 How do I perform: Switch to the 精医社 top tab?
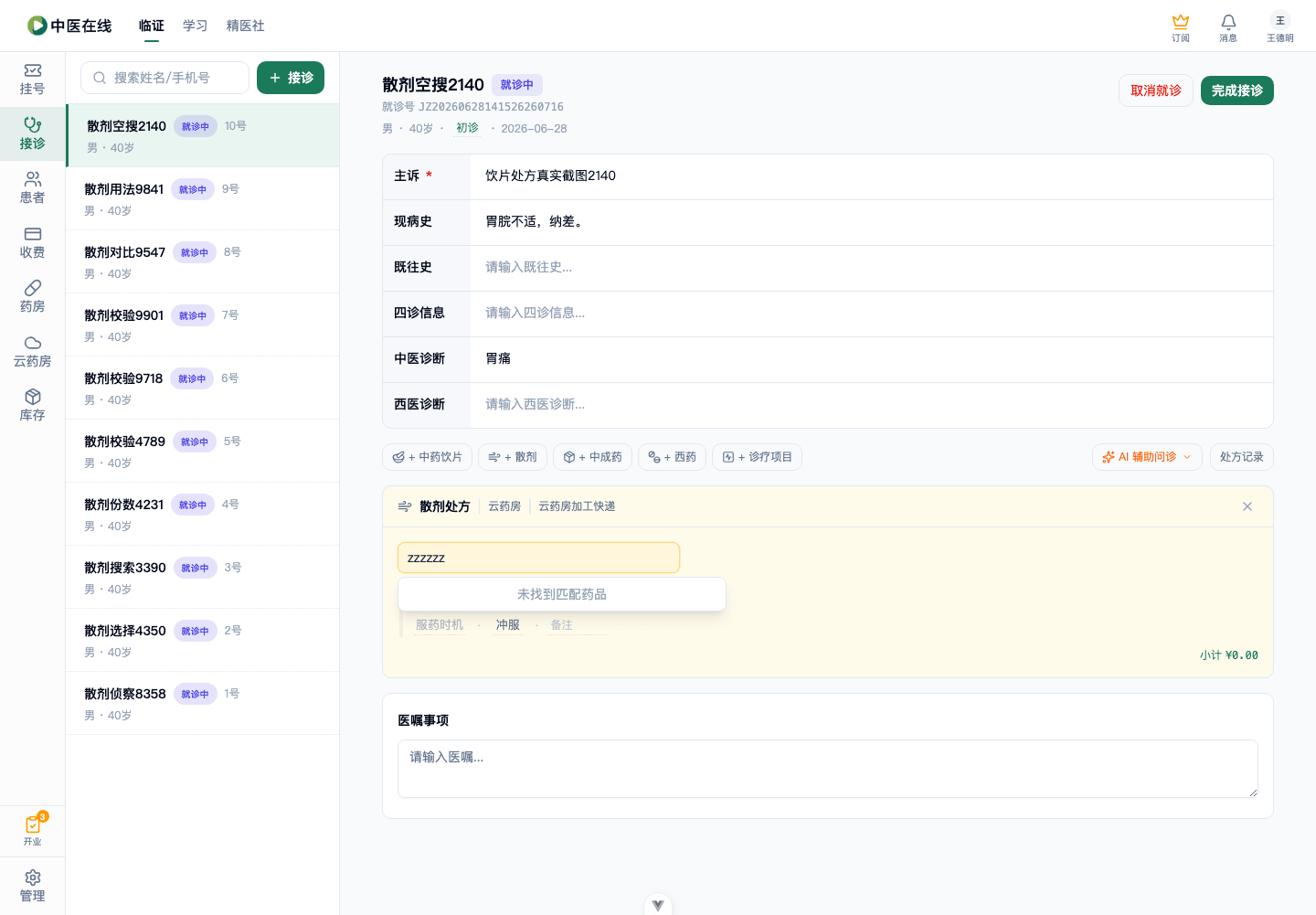[246, 26]
